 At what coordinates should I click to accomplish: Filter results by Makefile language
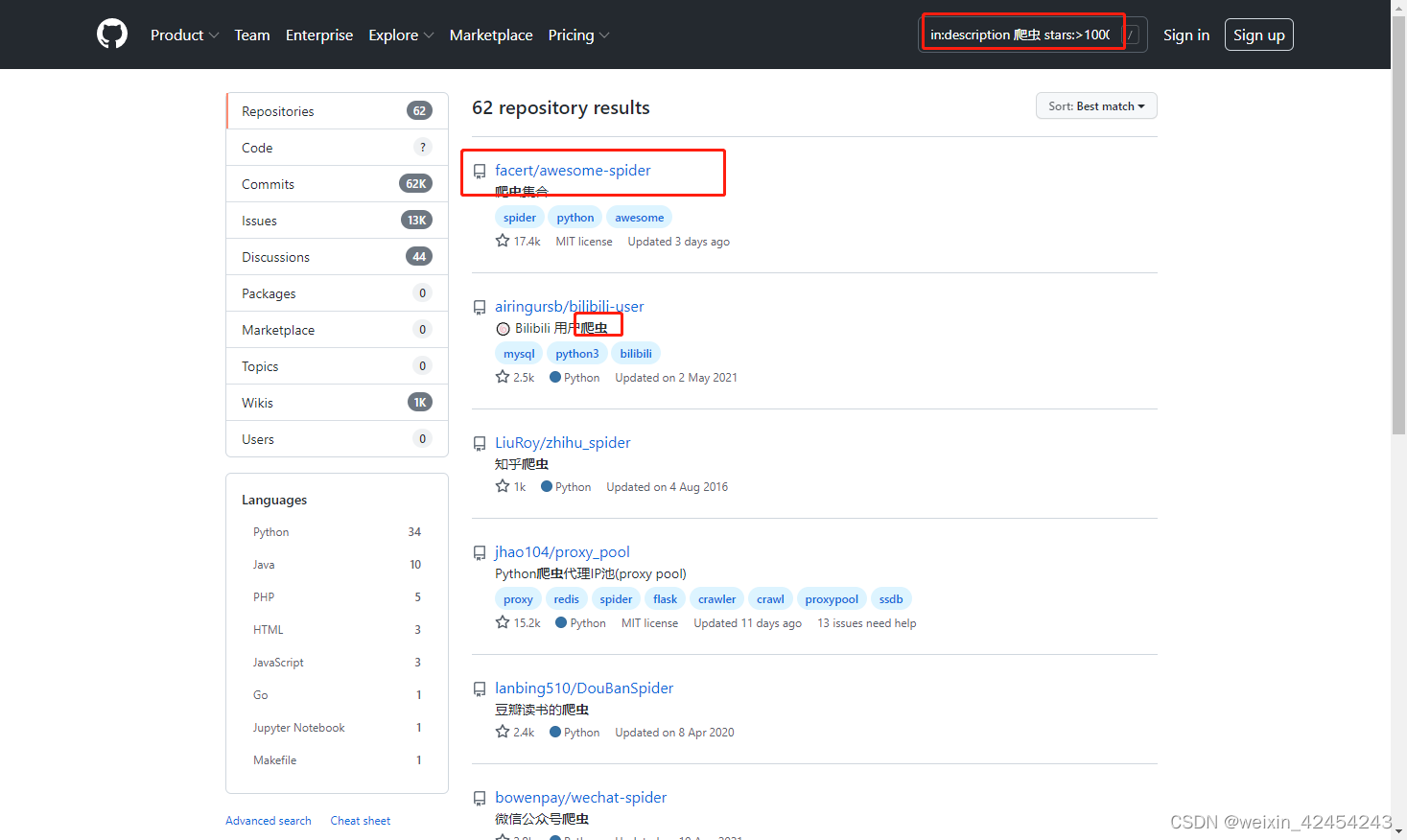pyautogui.click(x=337, y=760)
